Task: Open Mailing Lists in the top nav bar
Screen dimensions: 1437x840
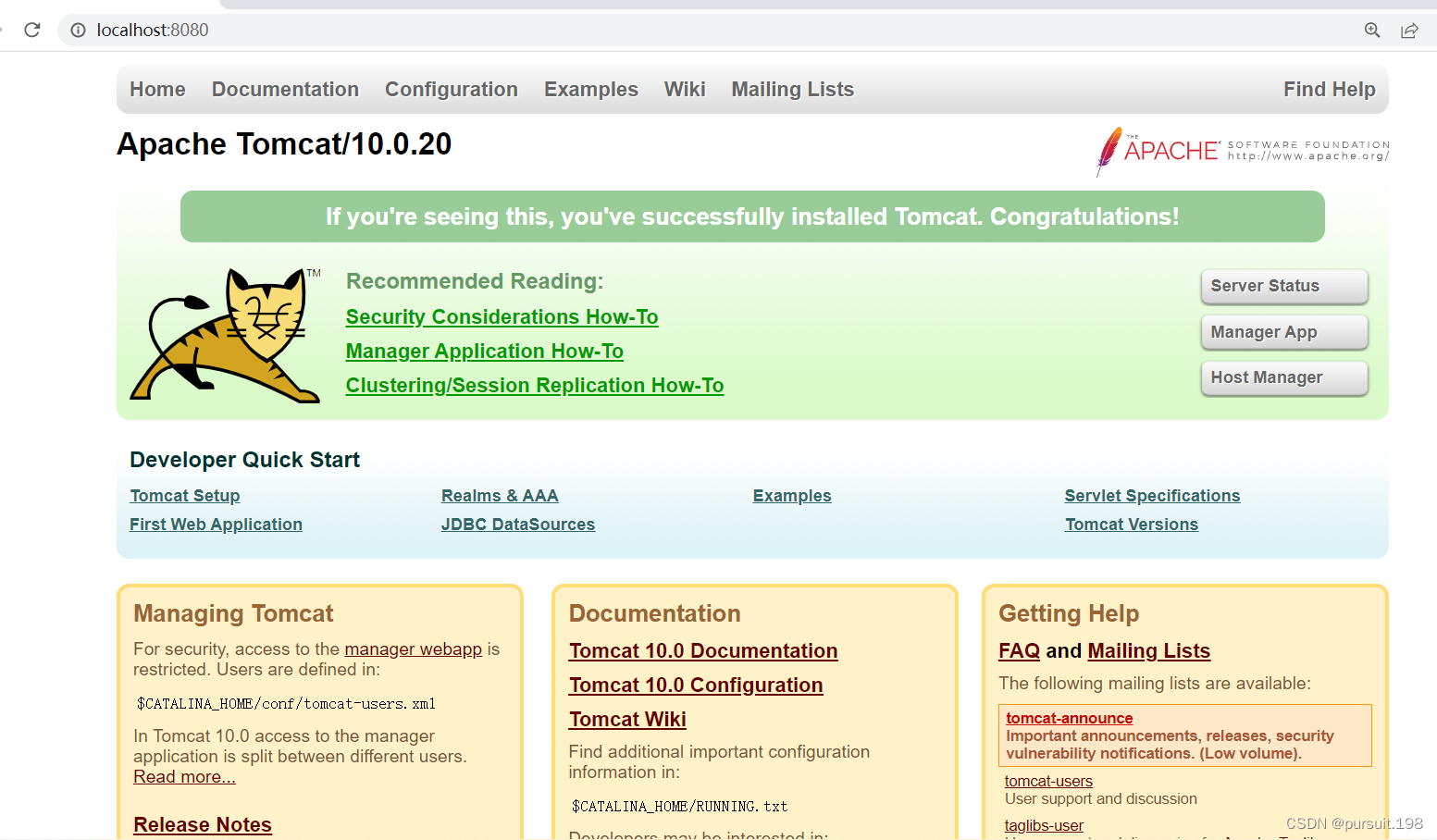Action: point(793,90)
